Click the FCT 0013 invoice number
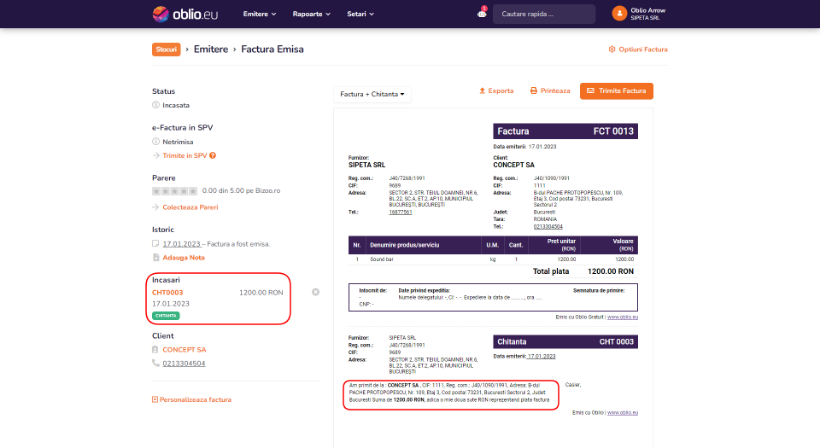The width and height of the screenshot is (820, 448). 613,131
